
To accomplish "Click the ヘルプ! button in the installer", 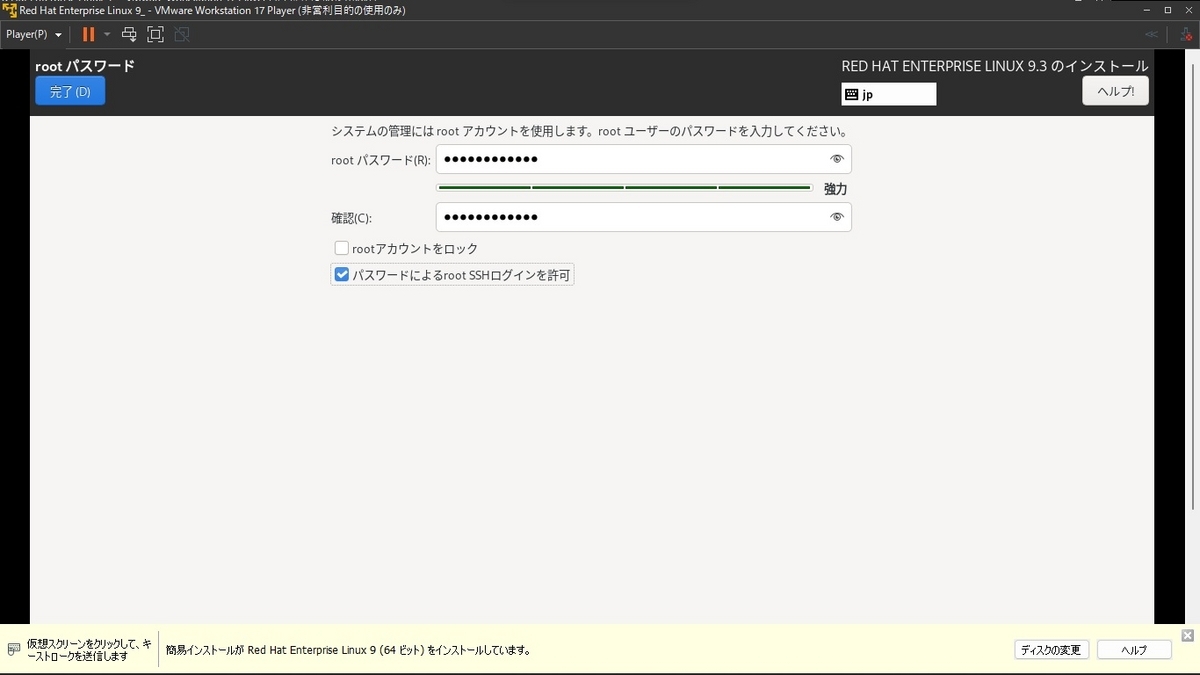I will [1115, 91].
